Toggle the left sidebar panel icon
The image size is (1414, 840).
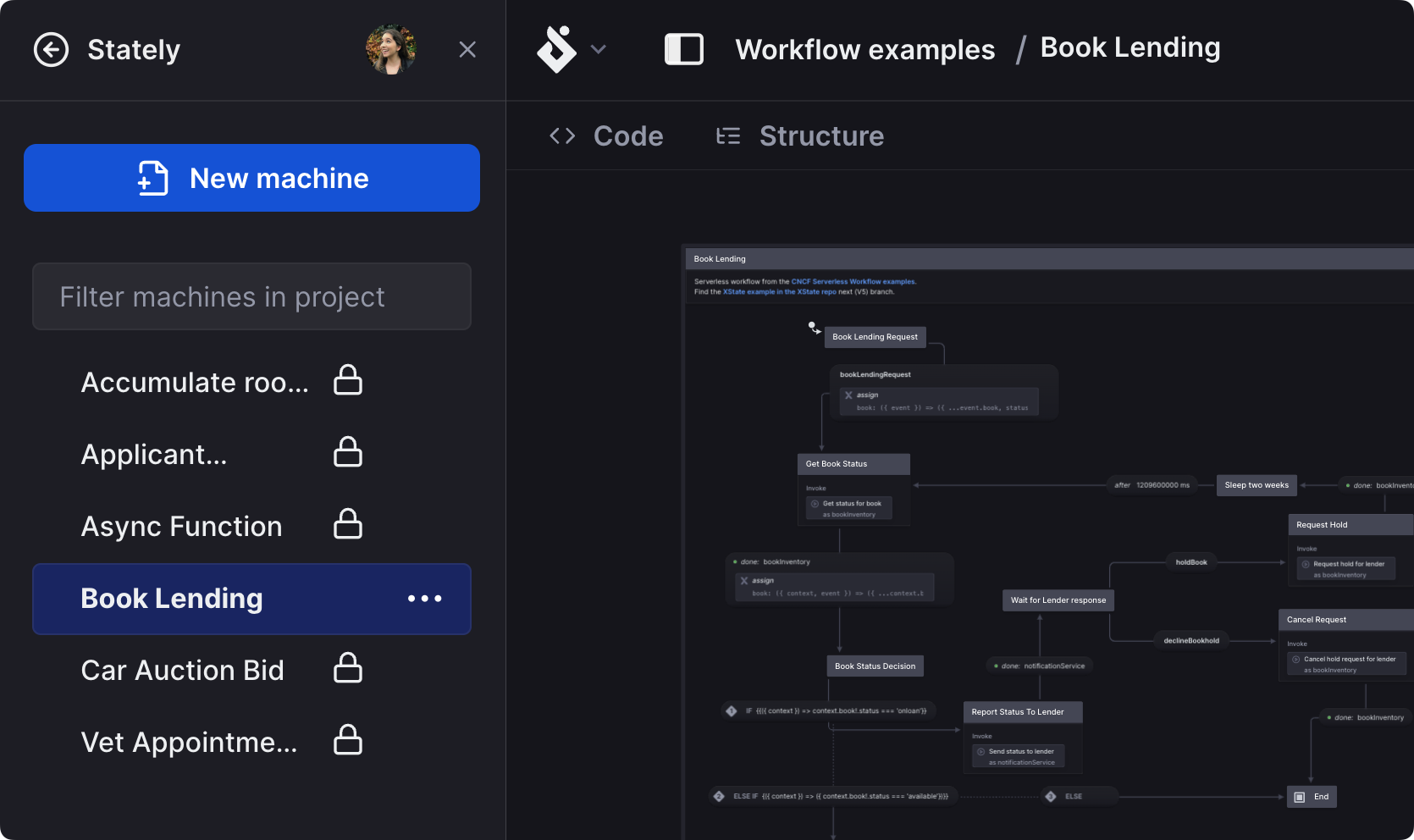(x=684, y=50)
